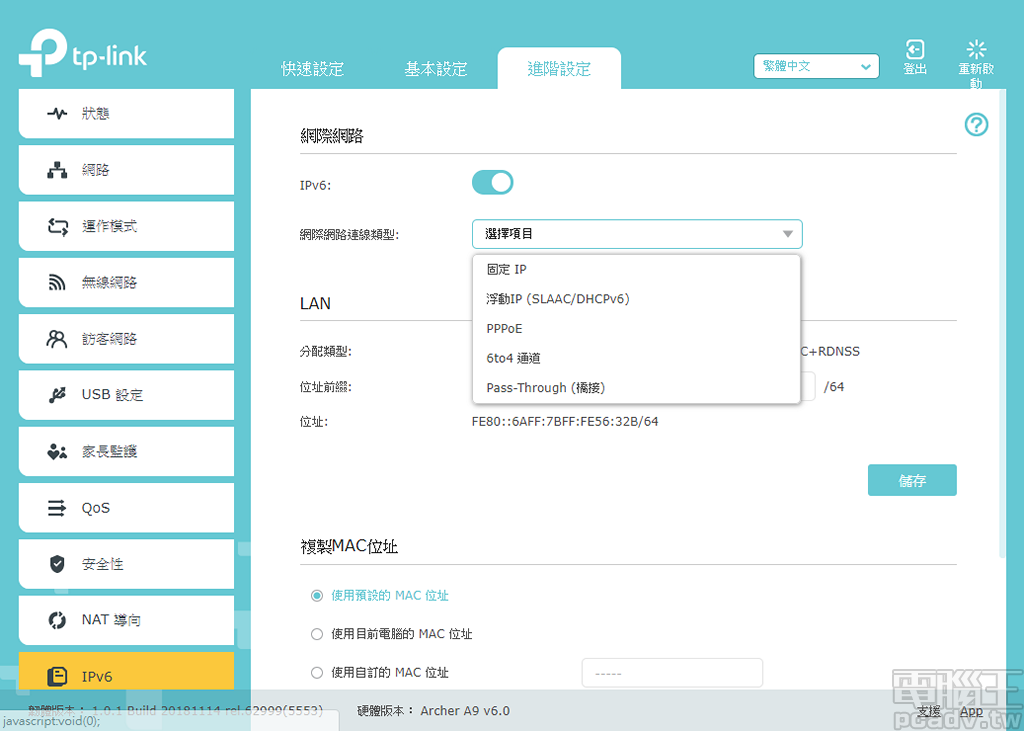Select use default MAC address radio
The height and width of the screenshot is (731, 1024).
click(x=317, y=596)
